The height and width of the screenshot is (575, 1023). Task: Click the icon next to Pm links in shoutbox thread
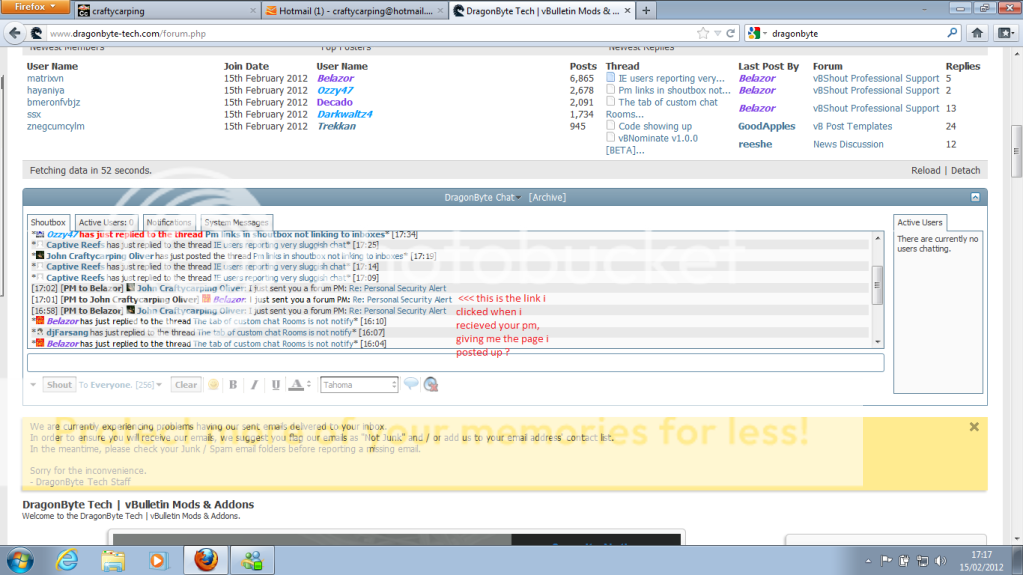click(611, 89)
